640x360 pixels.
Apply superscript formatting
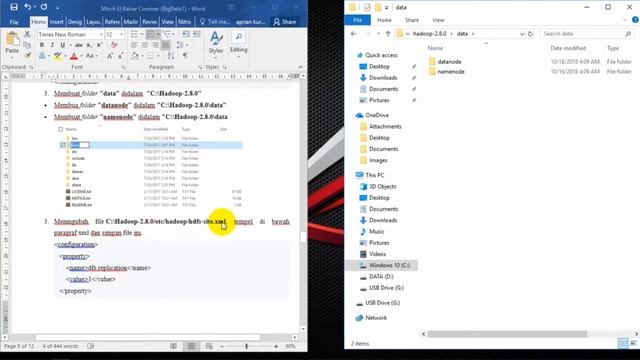tap(99, 45)
